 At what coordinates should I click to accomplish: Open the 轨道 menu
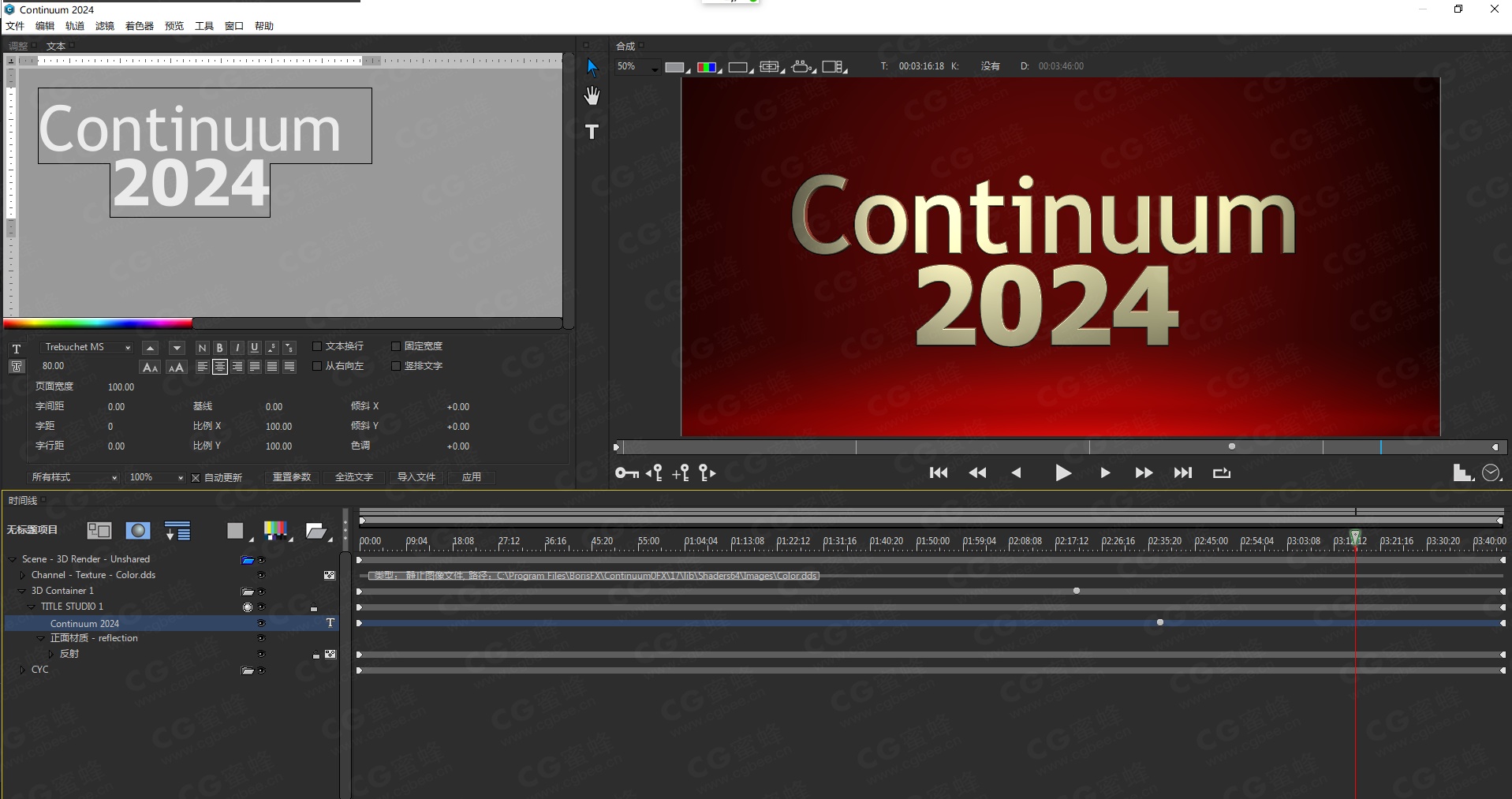pyautogui.click(x=75, y=26)
